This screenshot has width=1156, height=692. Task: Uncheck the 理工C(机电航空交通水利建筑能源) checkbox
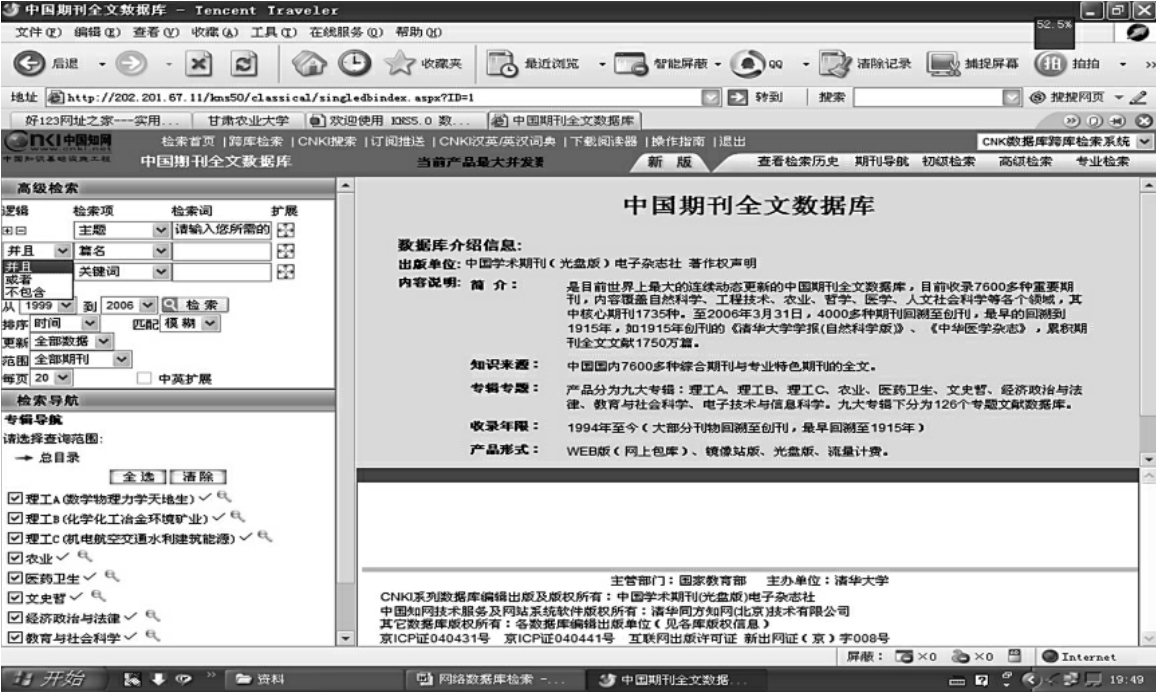click(15, 538)
